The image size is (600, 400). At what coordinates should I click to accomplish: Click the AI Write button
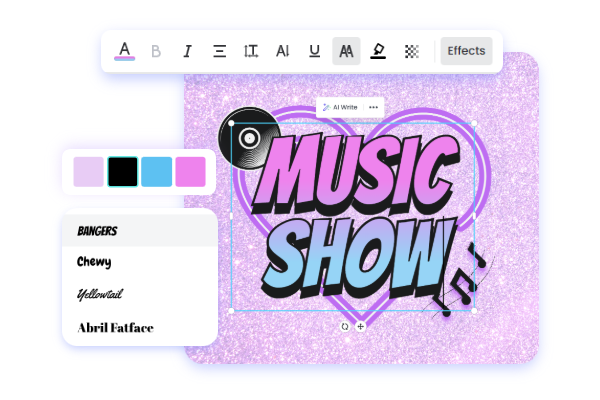(x=338, y=107)
